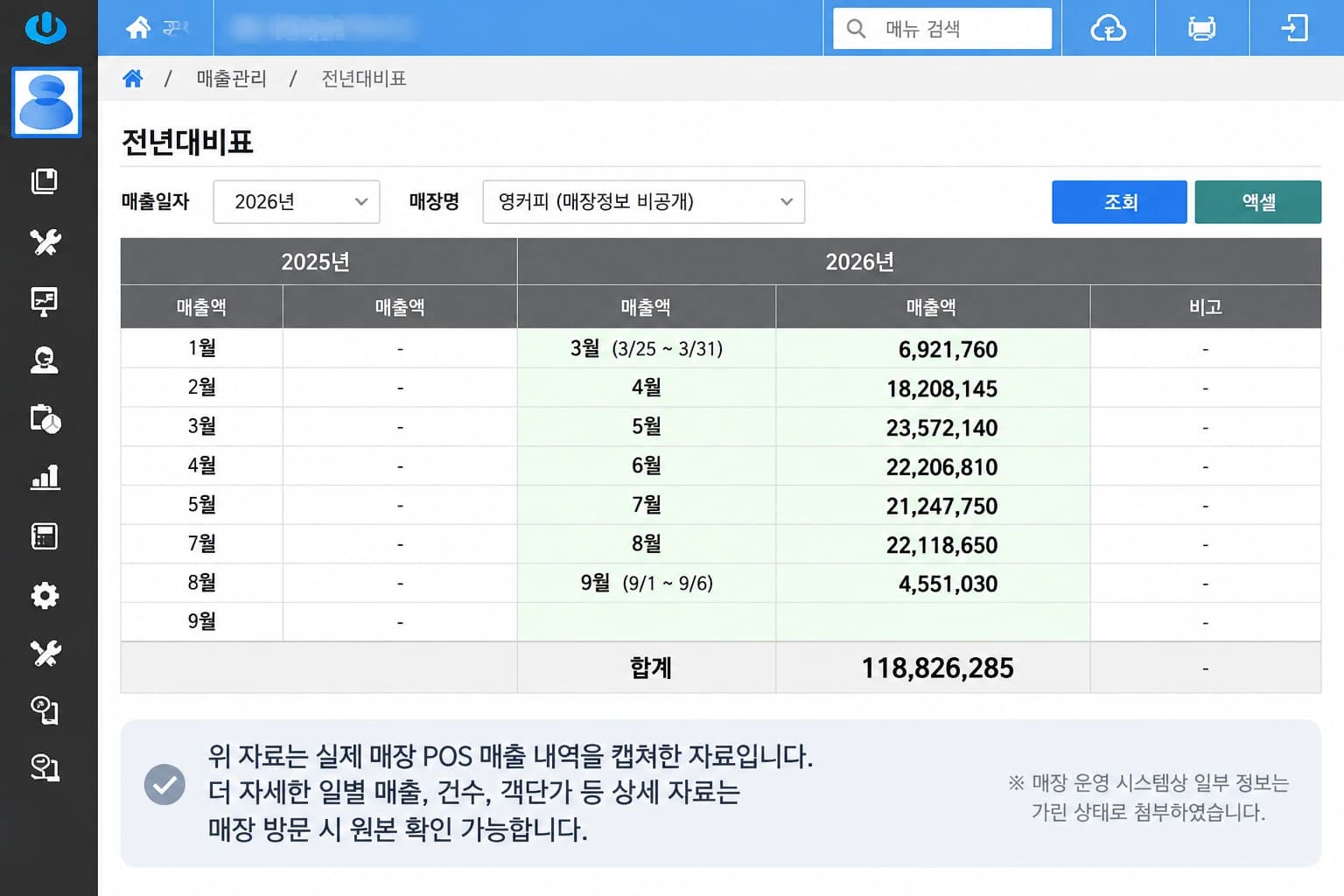Click the sales amount 22,206,810

941,467
